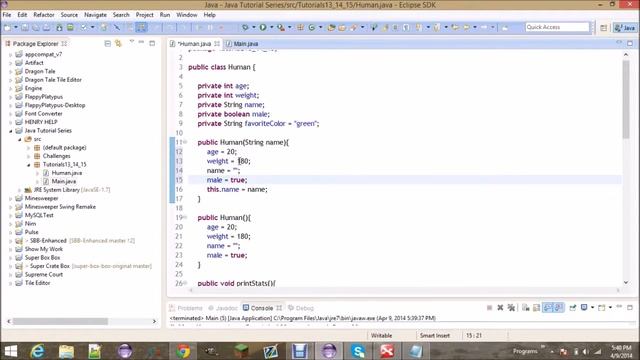Click the Open Perspective icon beside Java
The height and width of the screenshot is (360, 640).
click(x=603, y=28)
